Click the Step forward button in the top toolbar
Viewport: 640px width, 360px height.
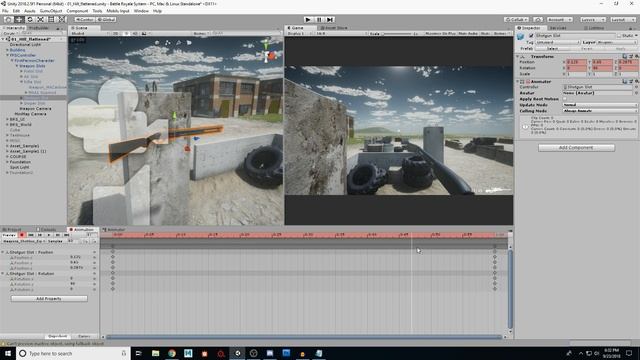330,20
